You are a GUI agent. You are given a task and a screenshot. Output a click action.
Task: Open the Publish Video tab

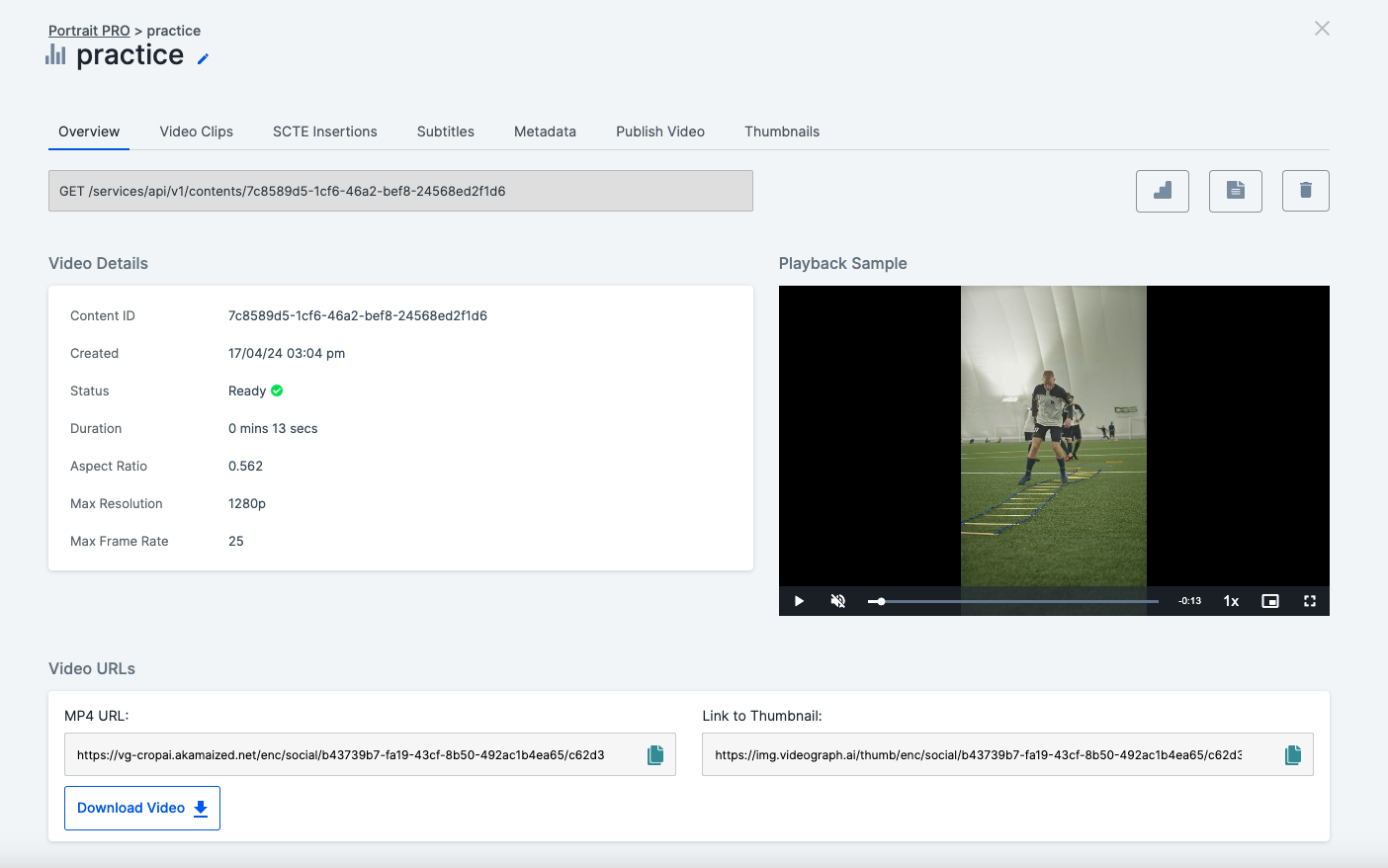pyautogui.click(x=660, y=131)
